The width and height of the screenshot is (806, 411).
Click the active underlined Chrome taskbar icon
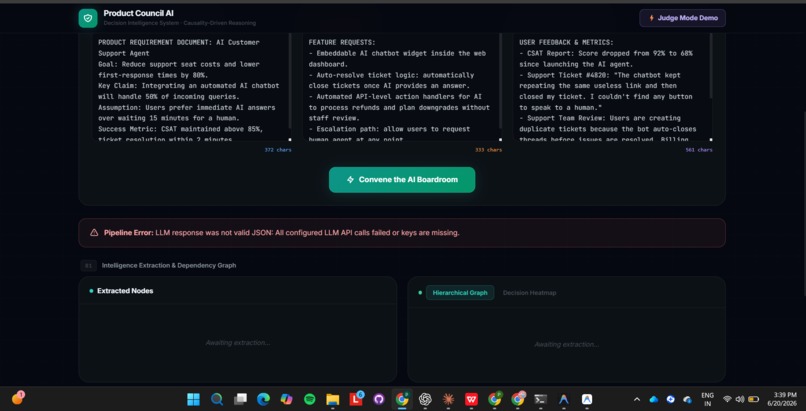[402, 399]
